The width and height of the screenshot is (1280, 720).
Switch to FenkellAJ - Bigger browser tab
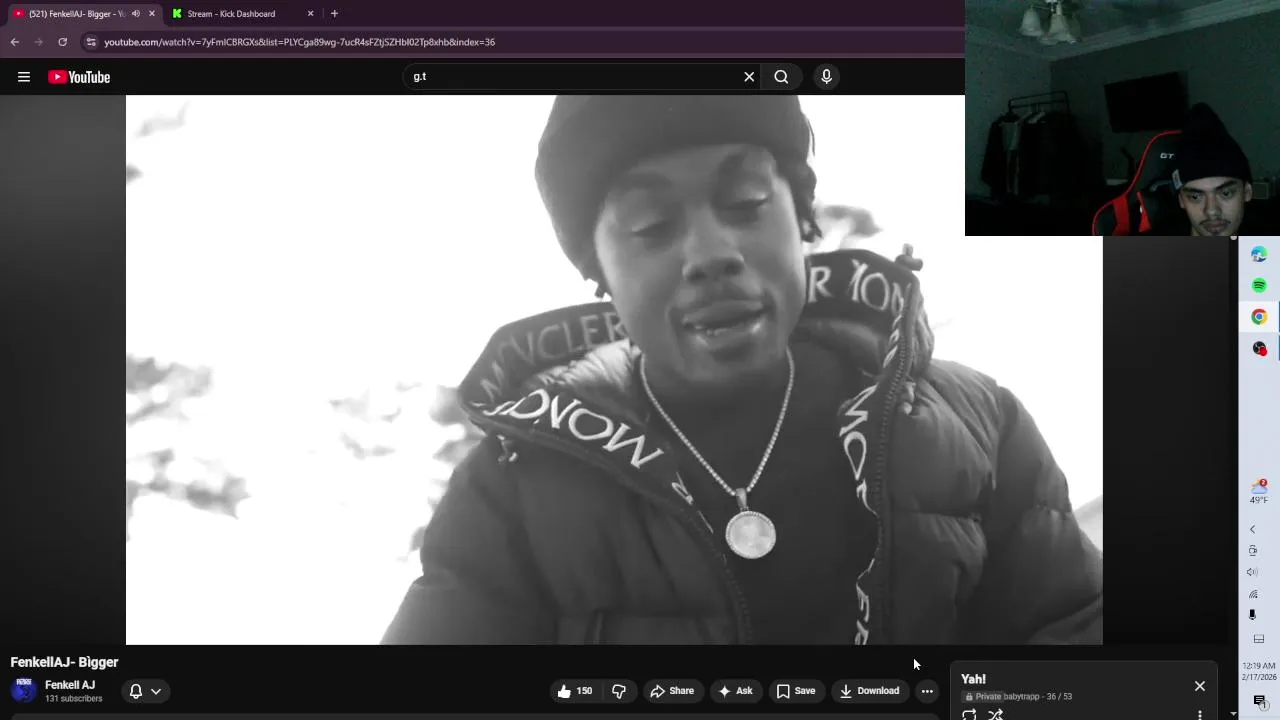coord(84,14)
